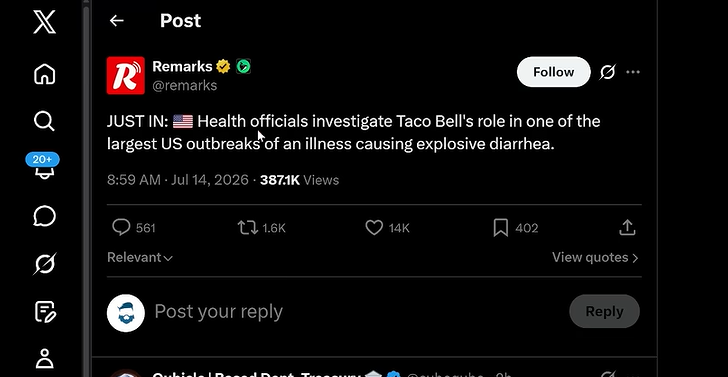Image resolution: width=728 pixels, height=377 pixels.
Task: Open the three-dot more options menu
Action: pyautogui.click(x=633, y=72)
